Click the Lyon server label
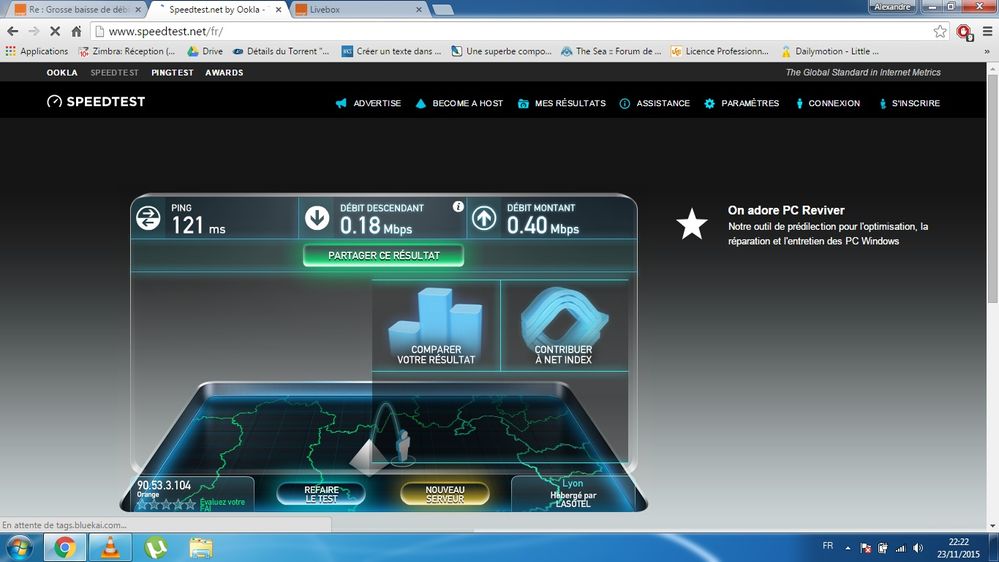This screenshot has width=999, height=562. click(572, 483)
